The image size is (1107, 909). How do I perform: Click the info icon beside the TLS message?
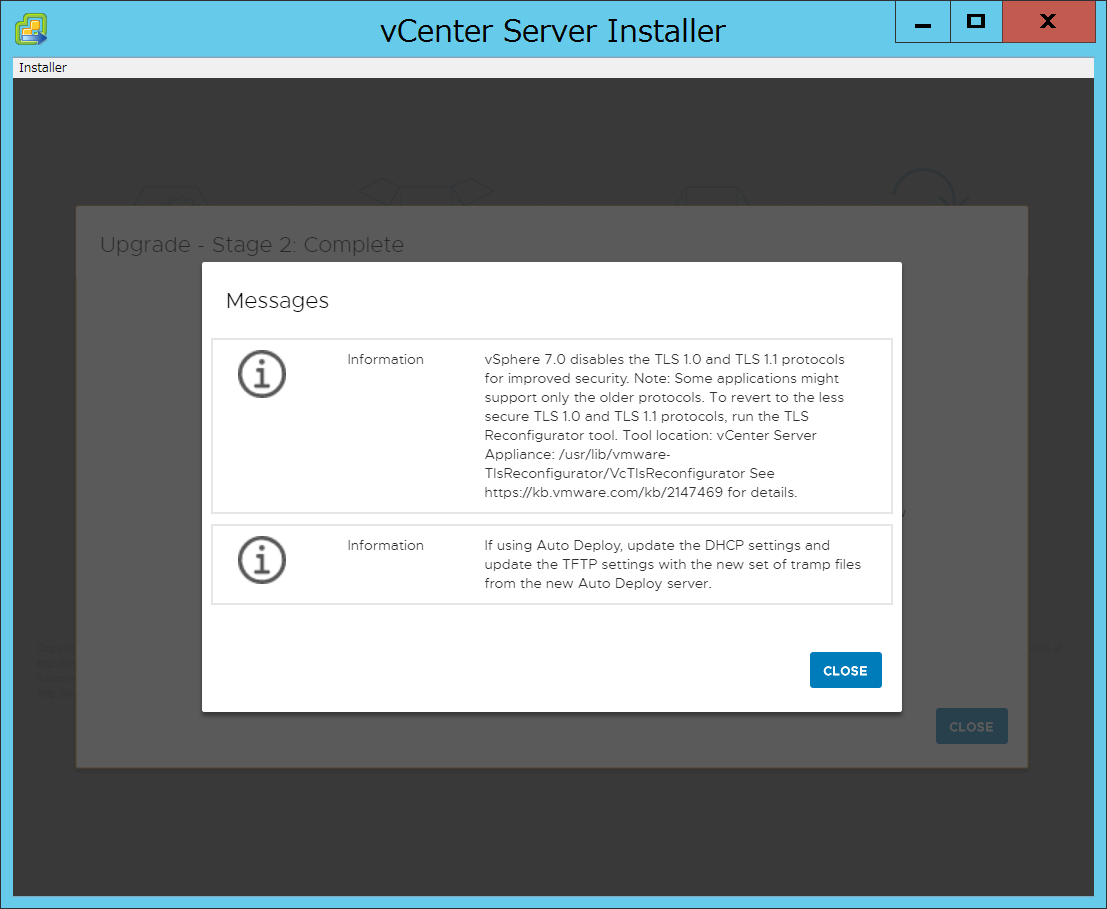pyautogui.click(x=262, y=374)
